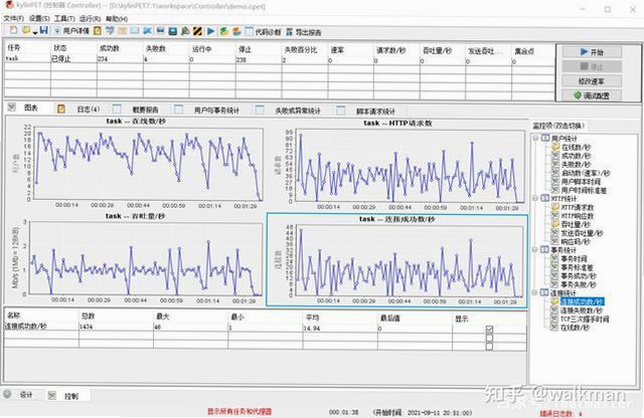Viewport: 644px width, 418px height.
Task: Open the 工具(T) menu
Action: point(64,18)
